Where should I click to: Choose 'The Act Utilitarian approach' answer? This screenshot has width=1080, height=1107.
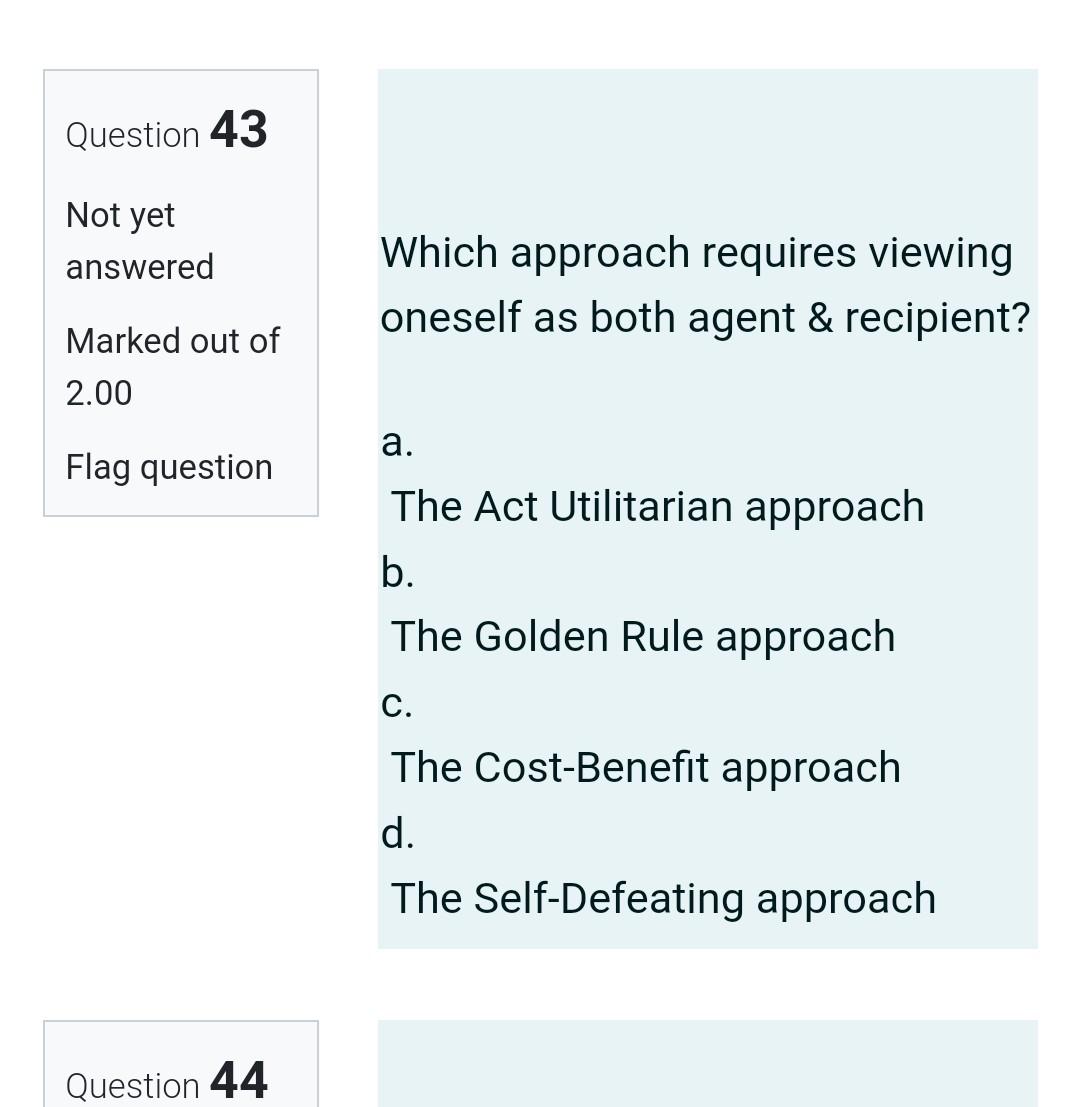click(x=657, y=506)
